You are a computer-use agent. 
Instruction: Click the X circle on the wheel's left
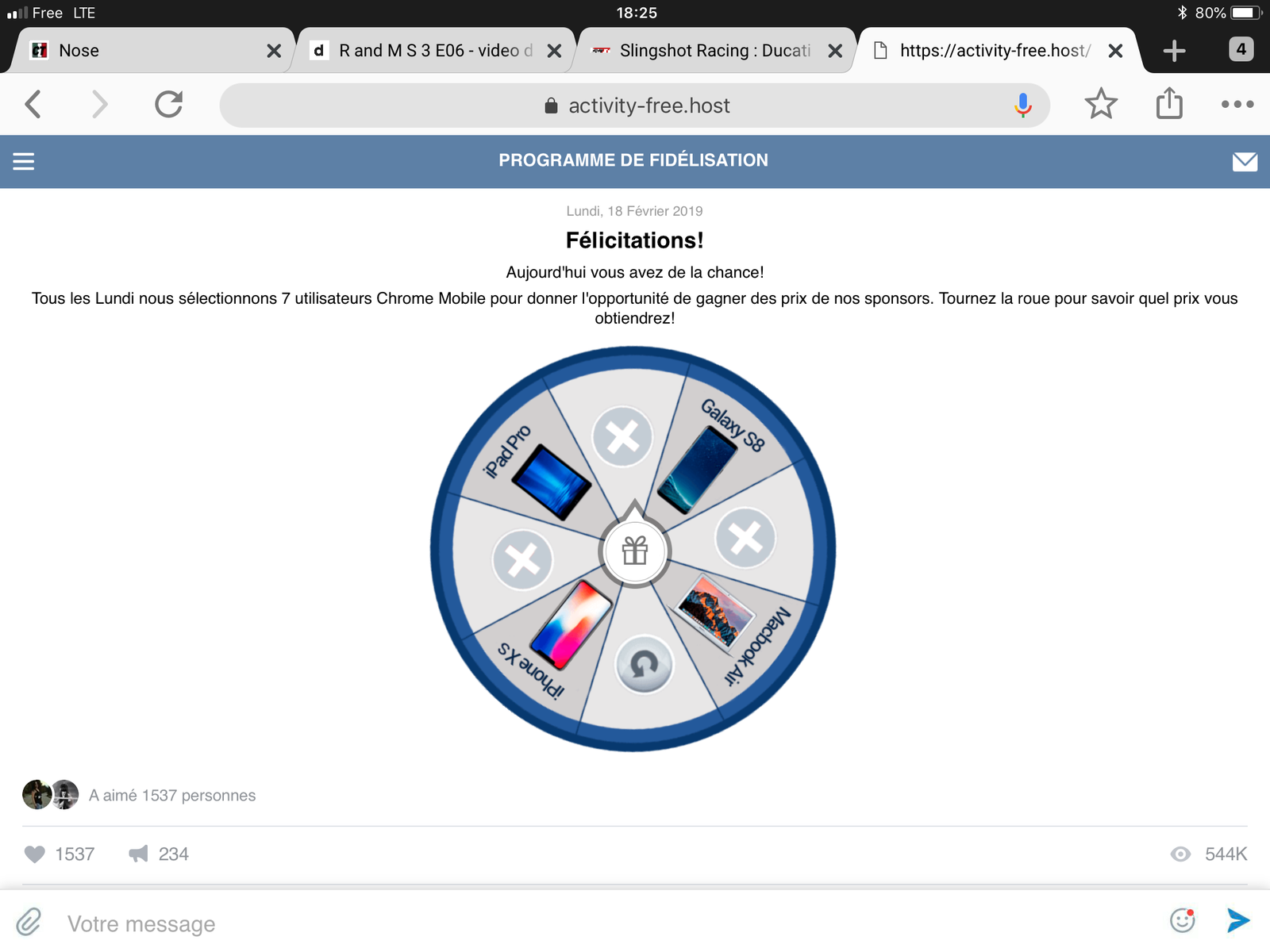pyautogui.click(x=522, y=559)
